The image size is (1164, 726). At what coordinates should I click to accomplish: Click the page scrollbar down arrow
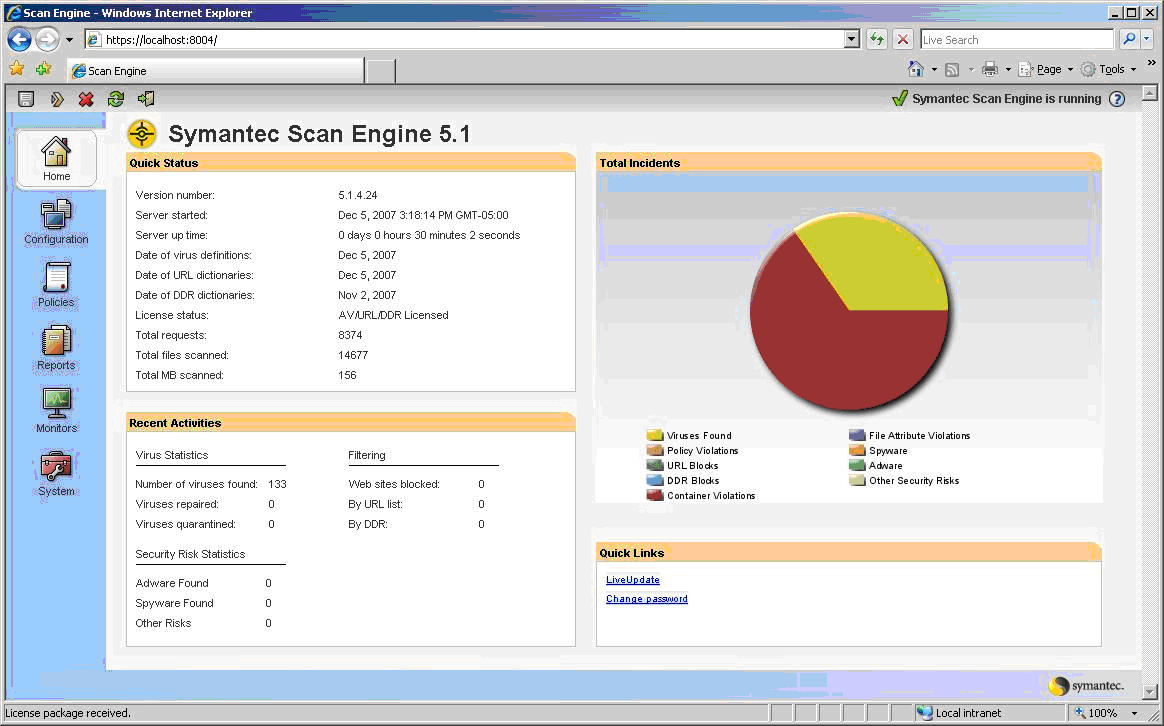tap(1150, 693)
